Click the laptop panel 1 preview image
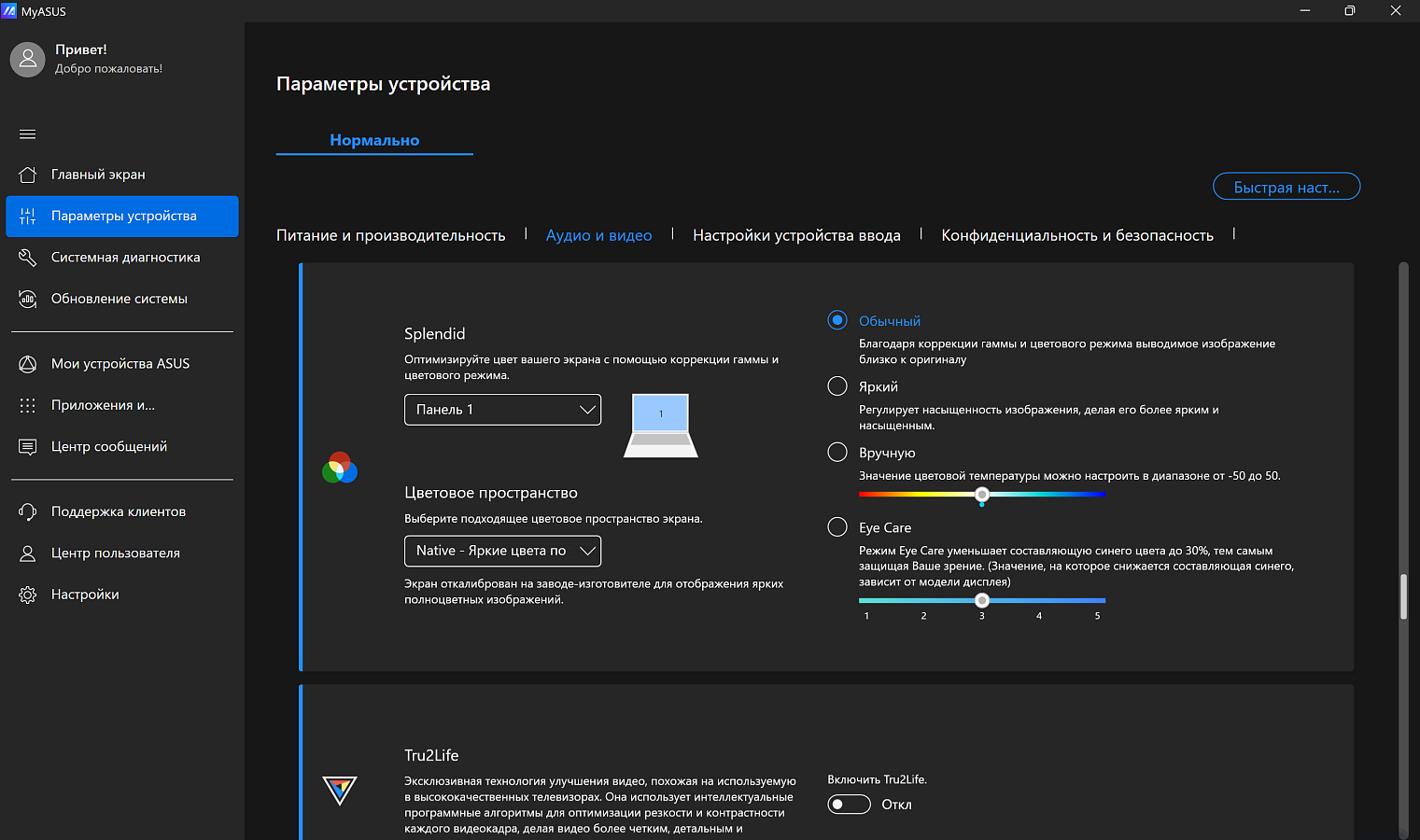 pos(661,426)
